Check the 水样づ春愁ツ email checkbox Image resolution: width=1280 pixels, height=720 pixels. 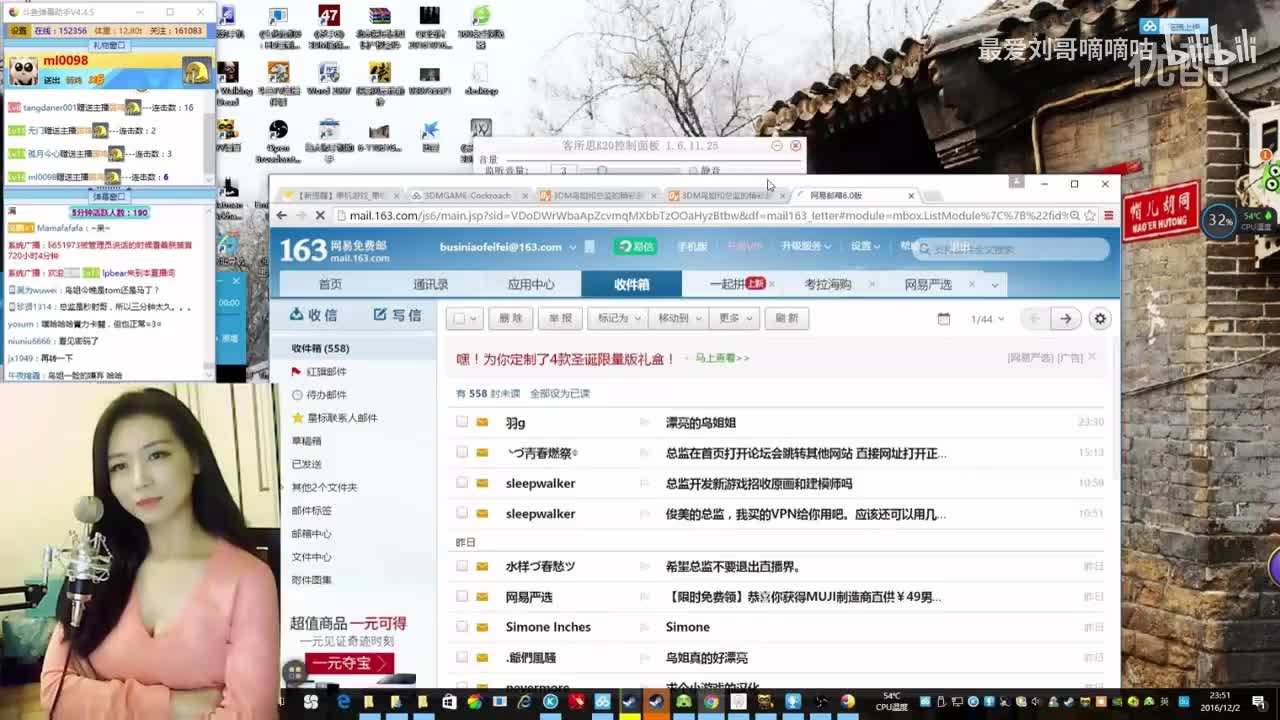462,566
